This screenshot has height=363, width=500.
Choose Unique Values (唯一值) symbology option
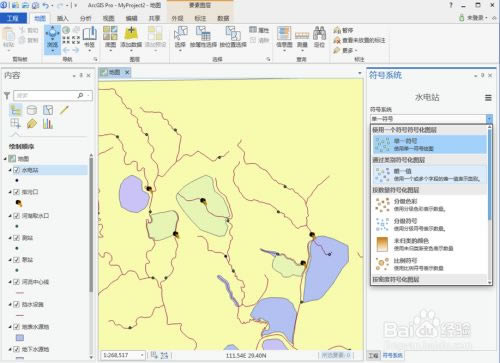pos(430,175)
